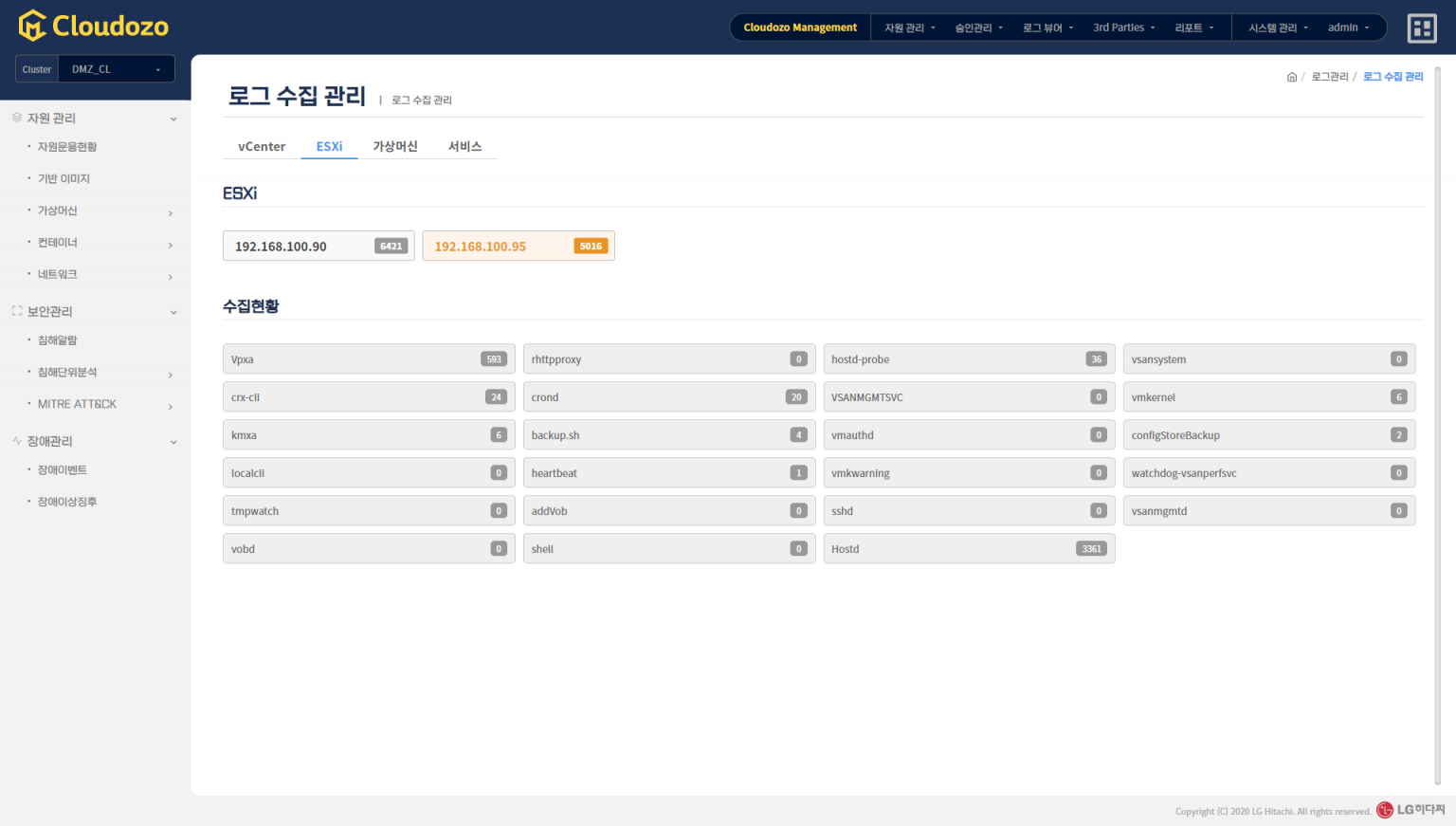Click the 자원 관리 sidebar section icon
This screenshot has width=1456, height=826.
click(17, 118)
